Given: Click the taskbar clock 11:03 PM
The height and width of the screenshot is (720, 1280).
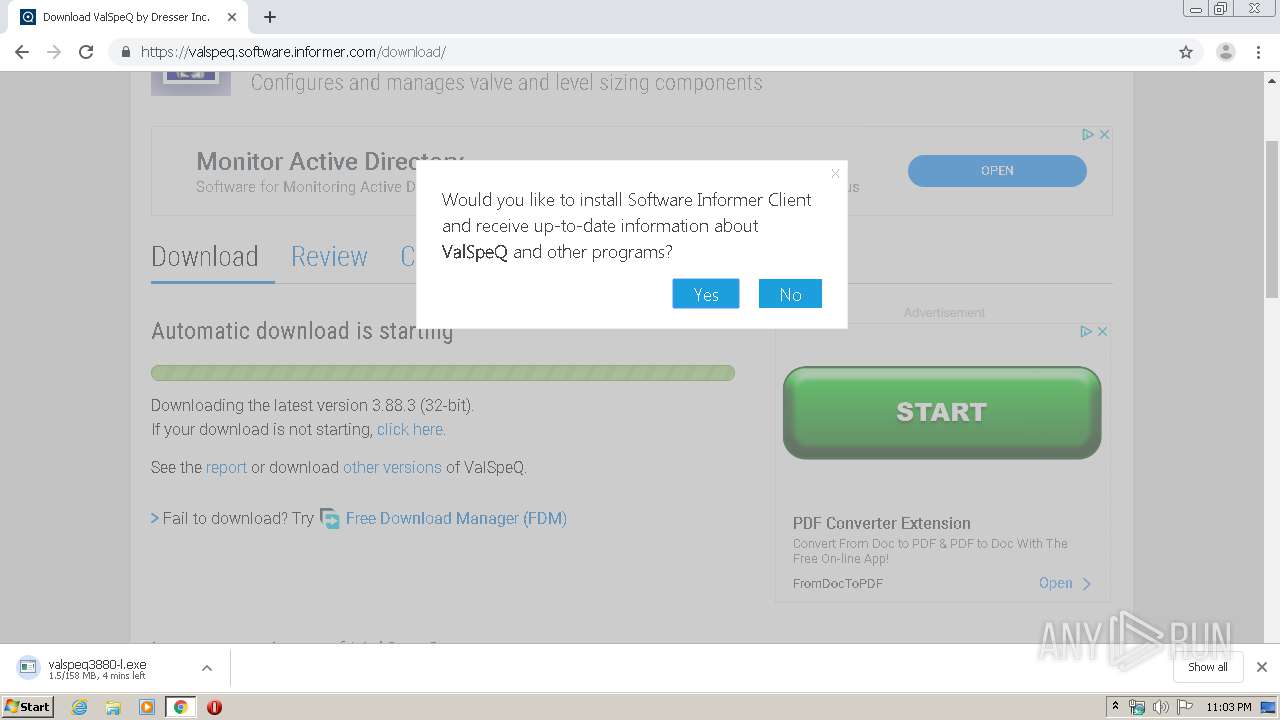Looking at the screenshot, I should pyautogui.click(x=1229, y=707).
